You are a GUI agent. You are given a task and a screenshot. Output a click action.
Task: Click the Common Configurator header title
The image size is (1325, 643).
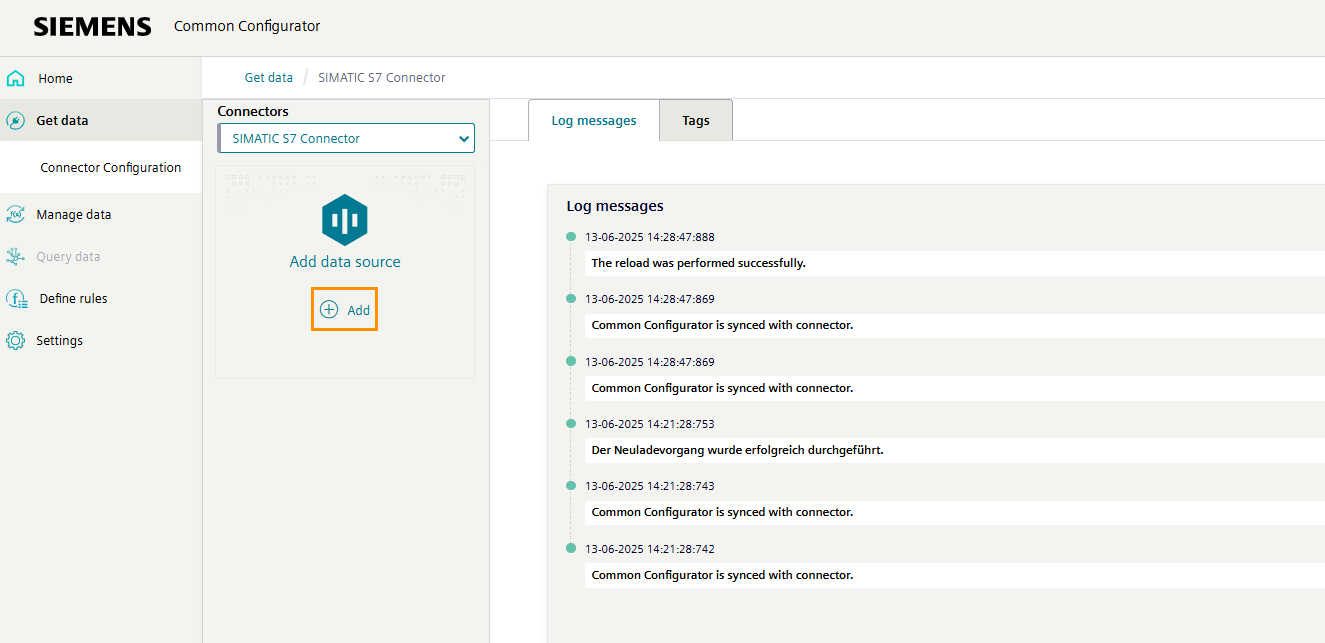(x=247, y=26)
